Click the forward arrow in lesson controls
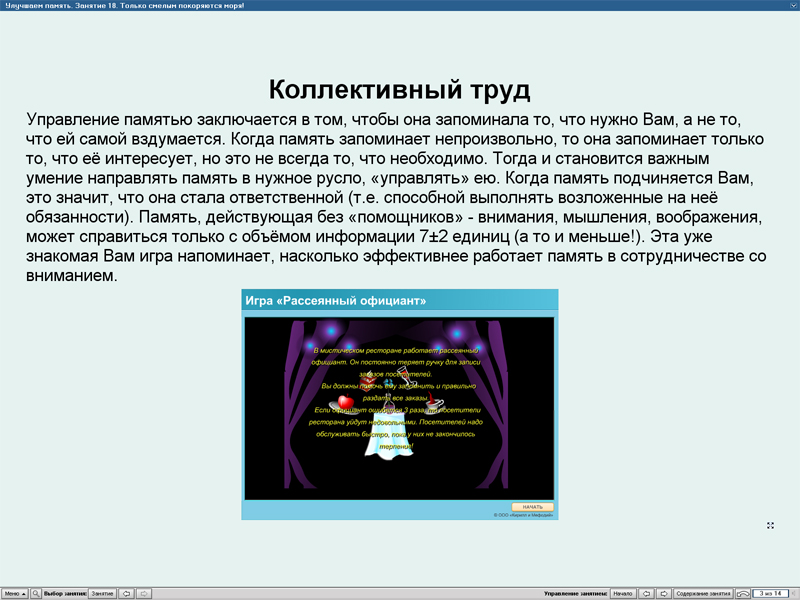The image size is (800, 600). tap(664, 592)
